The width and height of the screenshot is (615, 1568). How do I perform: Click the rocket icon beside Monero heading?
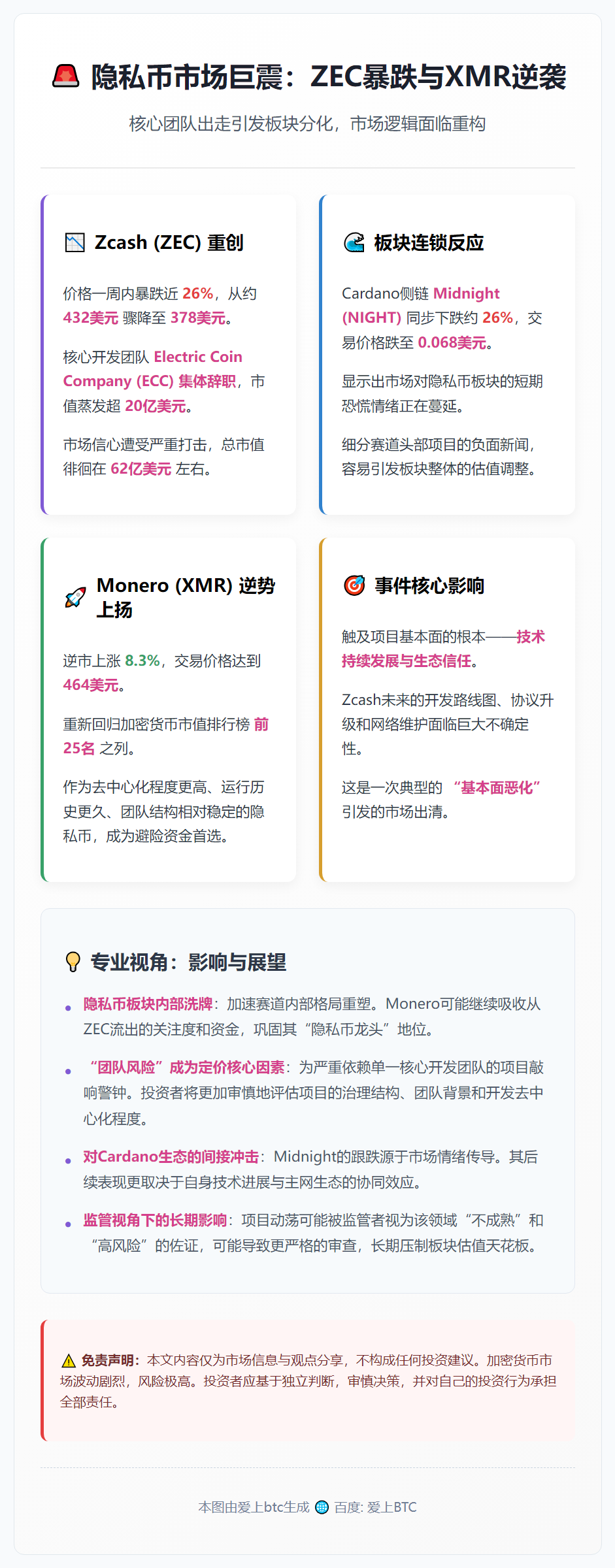(76, 597)
